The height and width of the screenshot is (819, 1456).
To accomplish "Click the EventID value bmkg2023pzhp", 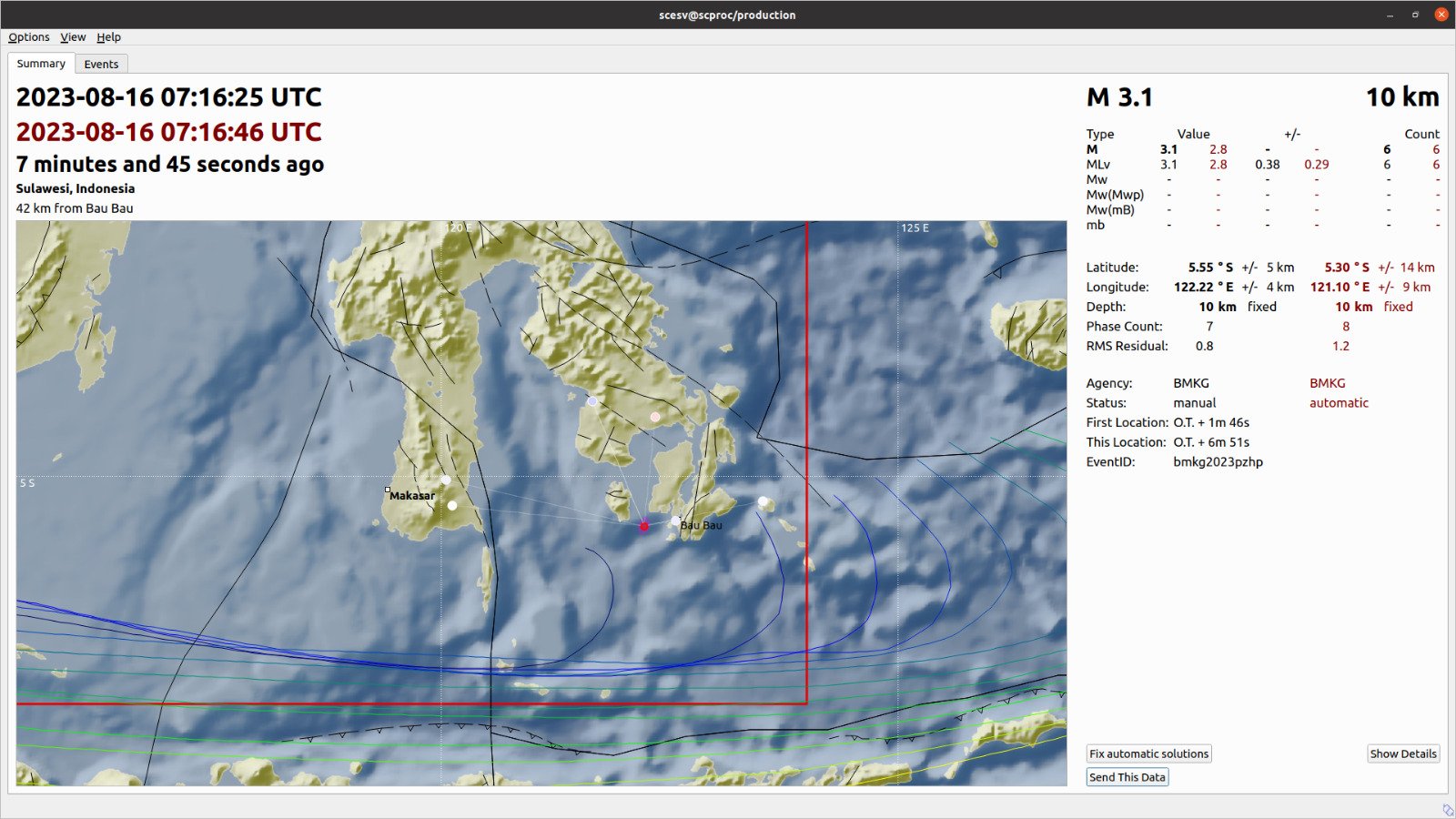I will (1218, 461).
